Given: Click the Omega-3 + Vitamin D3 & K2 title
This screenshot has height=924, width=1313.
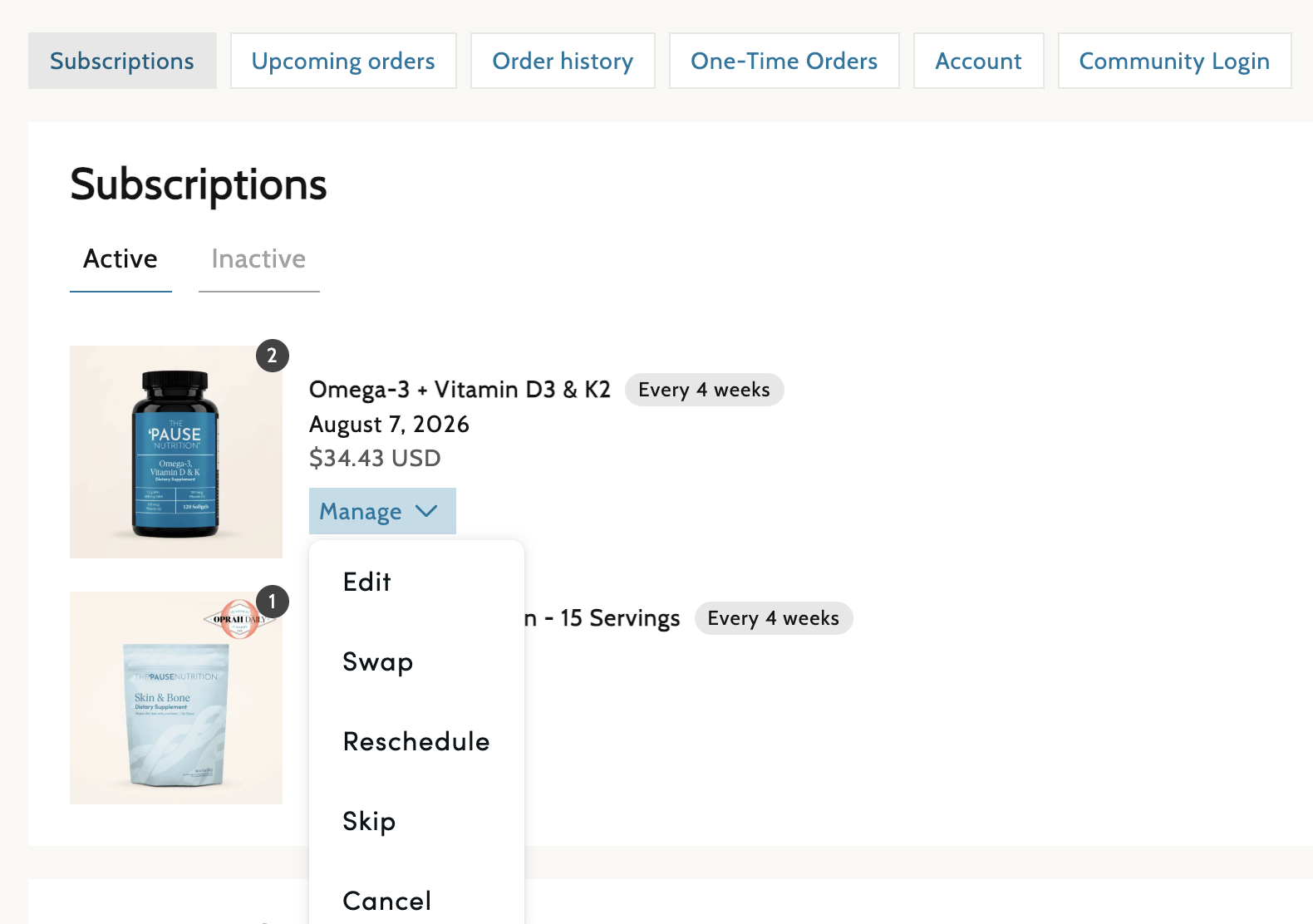Looking at the screenshot, I should 460,390.
